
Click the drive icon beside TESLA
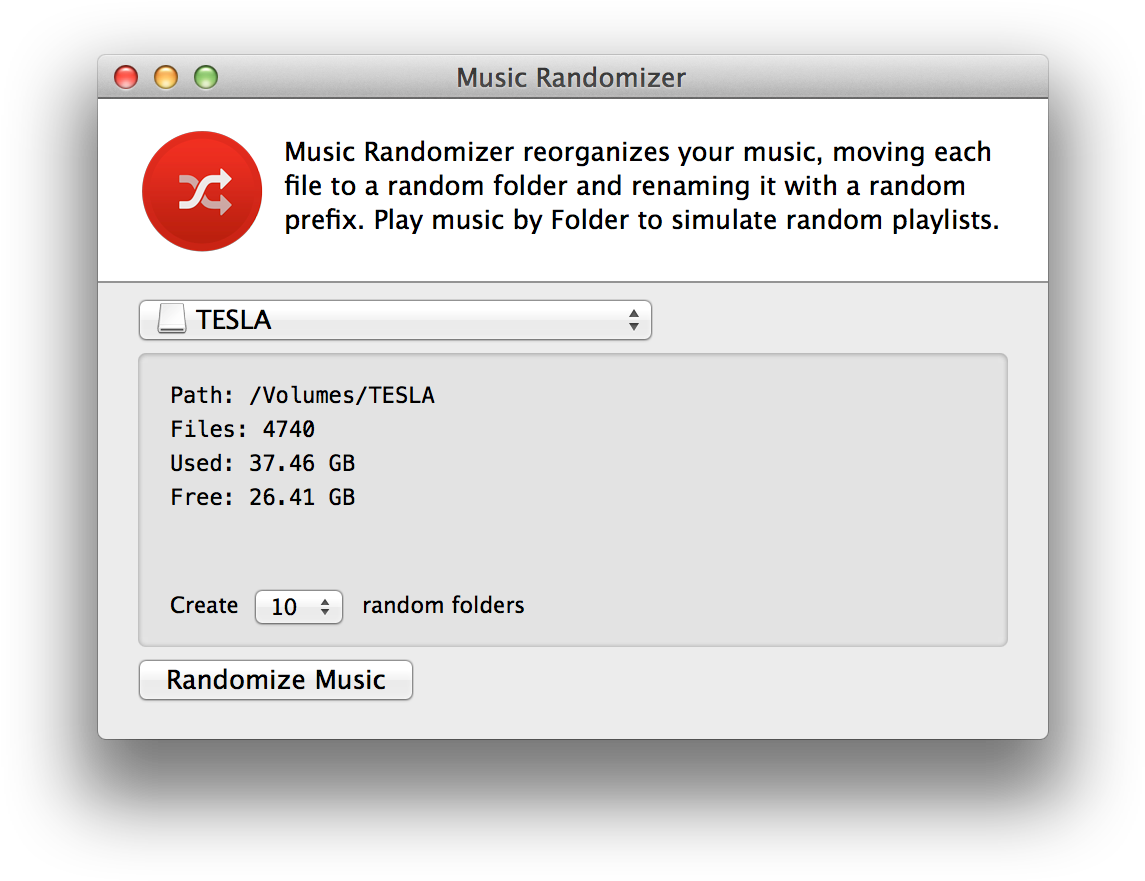click(172, 319)
